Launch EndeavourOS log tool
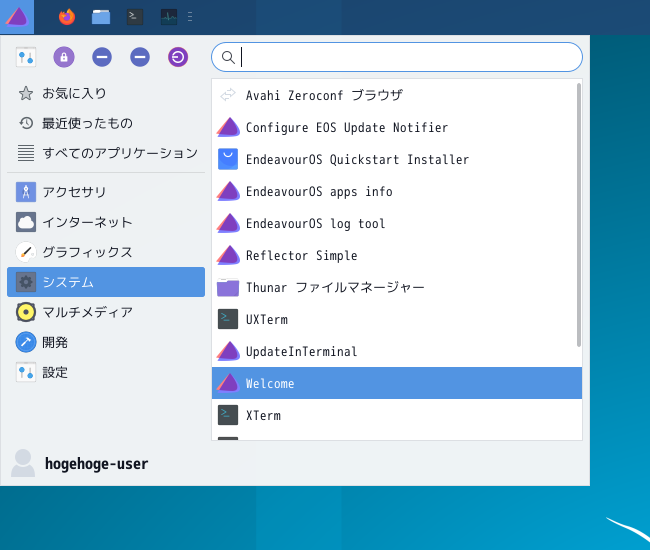 [397, 223]
